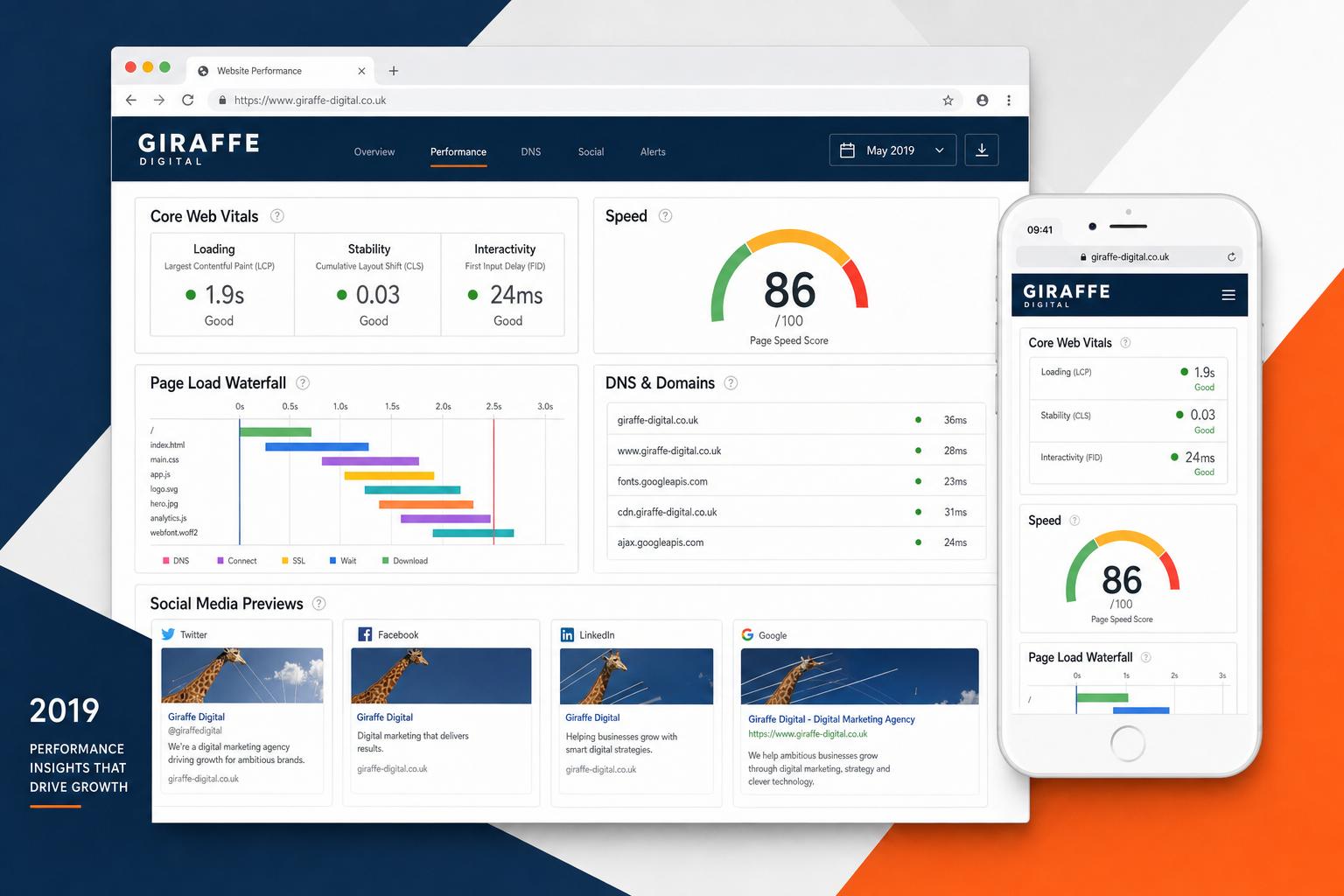Screen dimensions: 1344x896
Task: Open the Social Media Previews help icon
Action: pos(319,604)
